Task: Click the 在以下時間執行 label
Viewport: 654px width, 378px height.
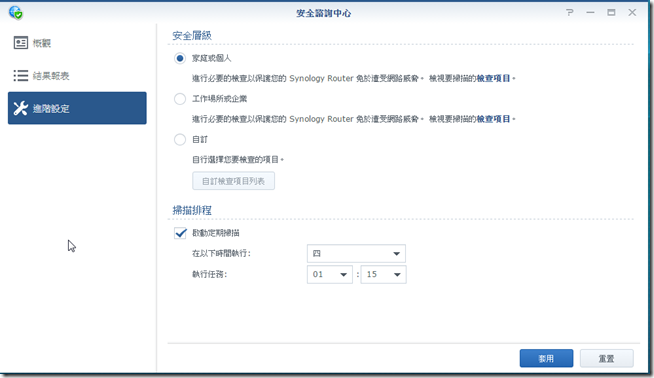Action: 221,253
